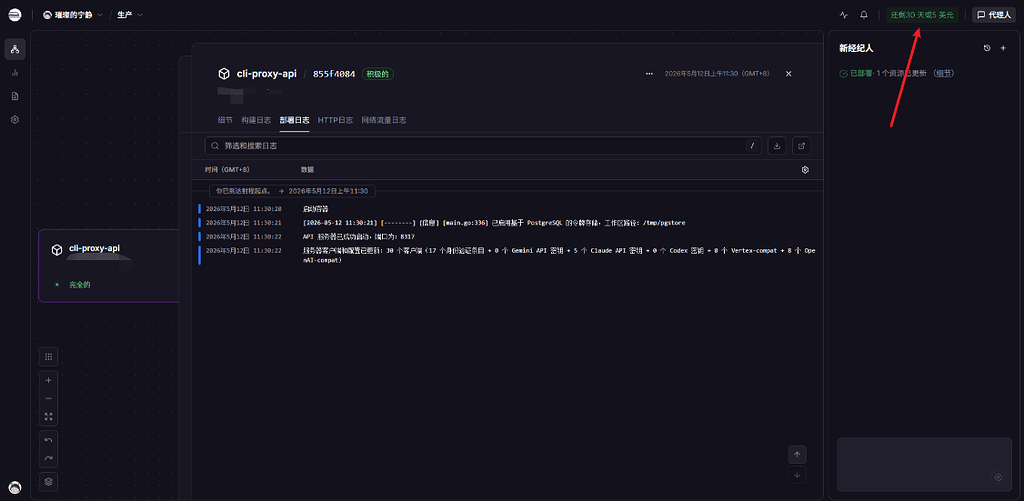
Task: Select the architecture view sidebar icon
Action: [15, 49]
